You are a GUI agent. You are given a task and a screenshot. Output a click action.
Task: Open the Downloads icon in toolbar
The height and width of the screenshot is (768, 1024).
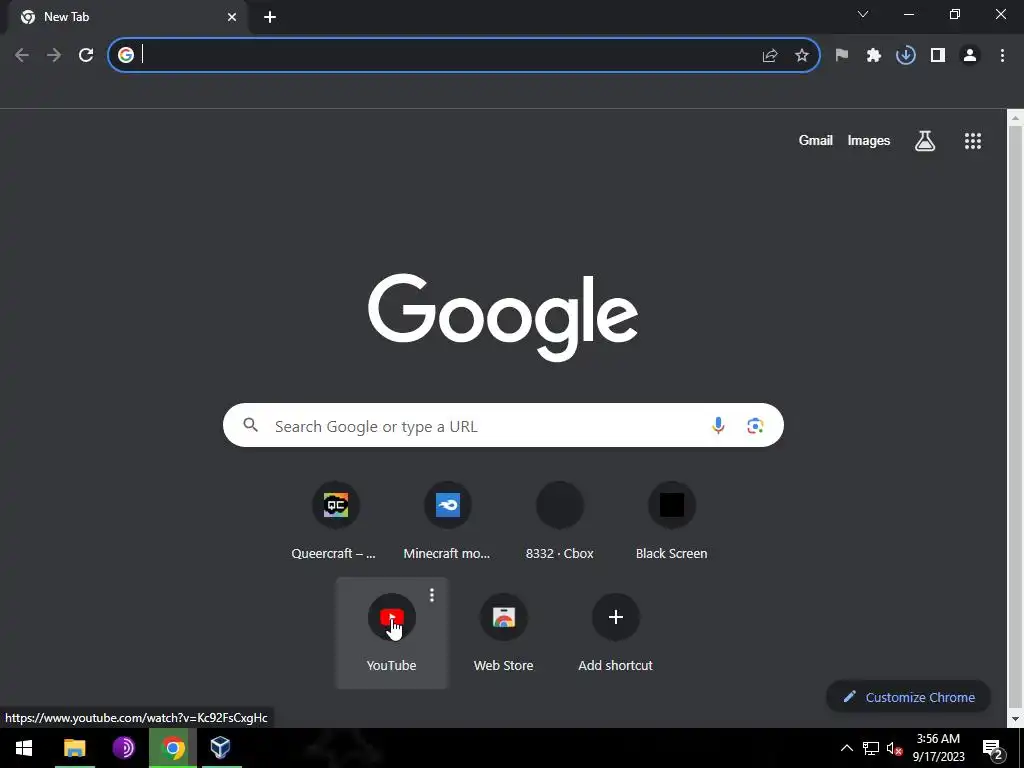[906, 56]
